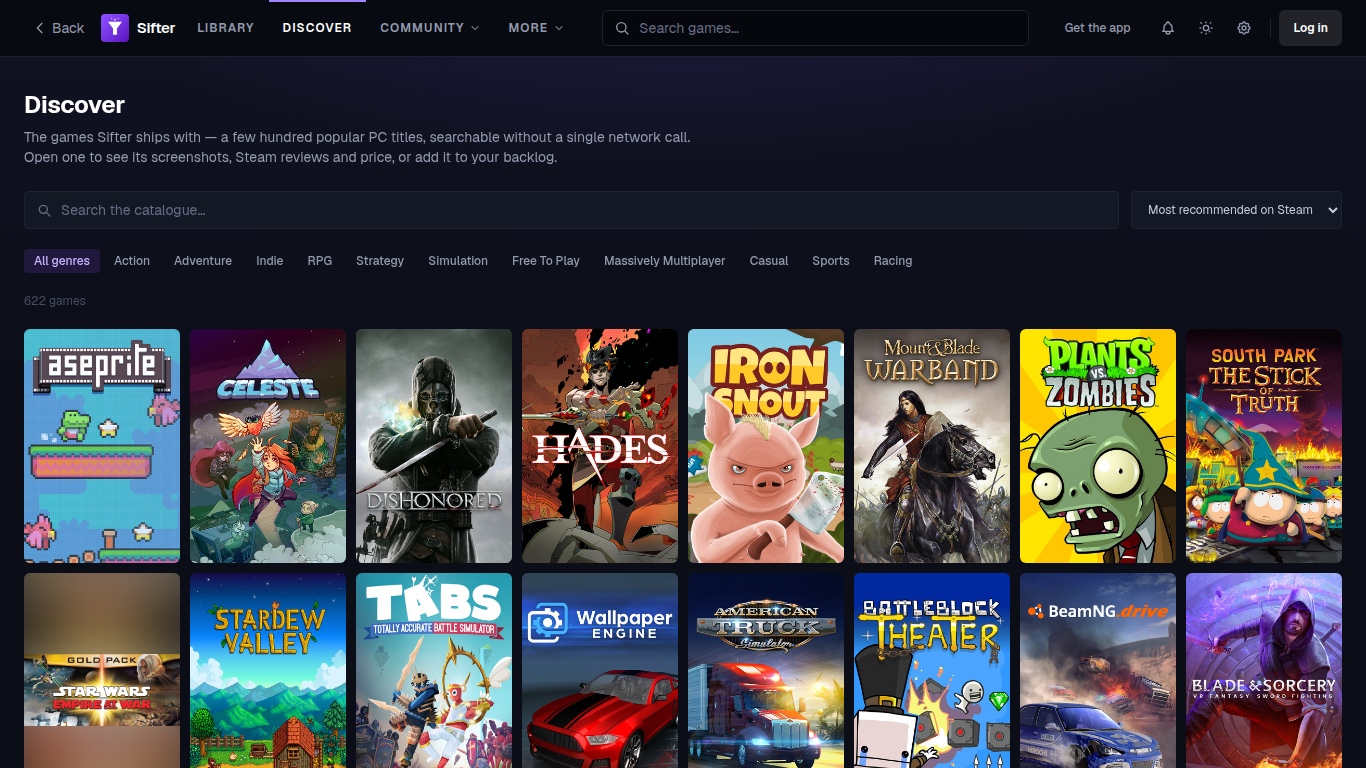The height and width of the screenshot is (768, 1366).
Task: Open settings via the gear icon
Action: point(1244,28)
